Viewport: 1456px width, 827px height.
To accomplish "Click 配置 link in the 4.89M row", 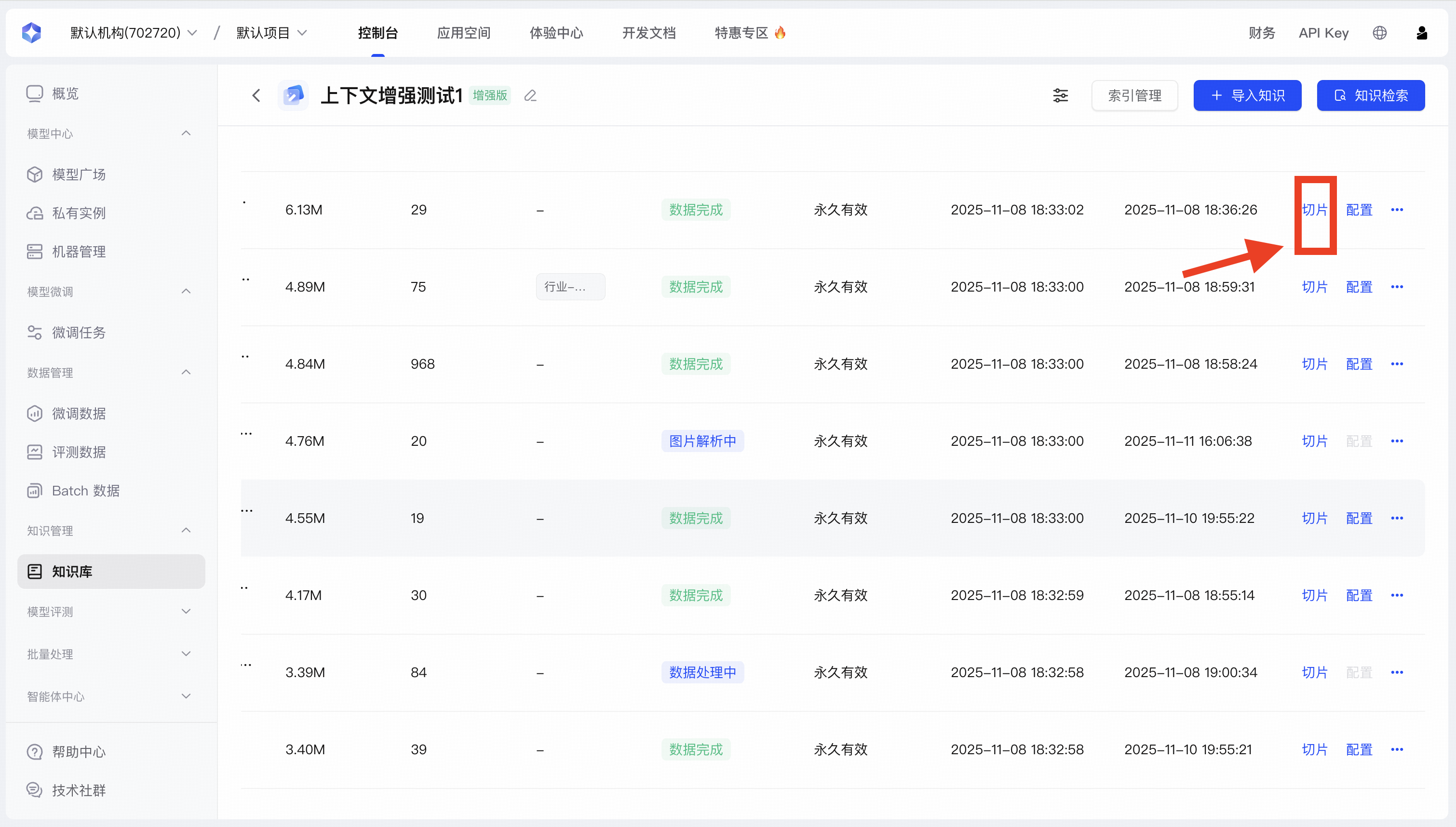I will 1359,287.
